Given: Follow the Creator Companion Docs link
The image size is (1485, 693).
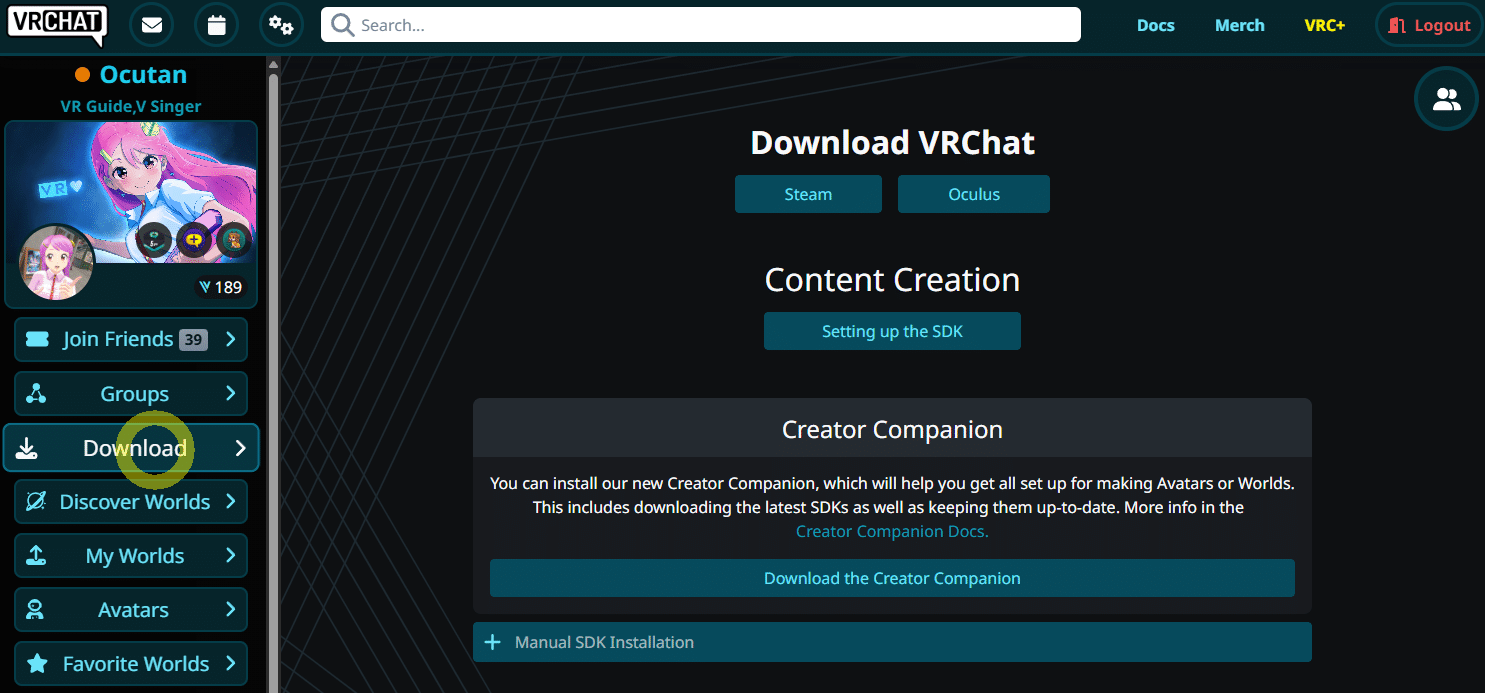Looking at the screenshot, I should tap(892, 531).
